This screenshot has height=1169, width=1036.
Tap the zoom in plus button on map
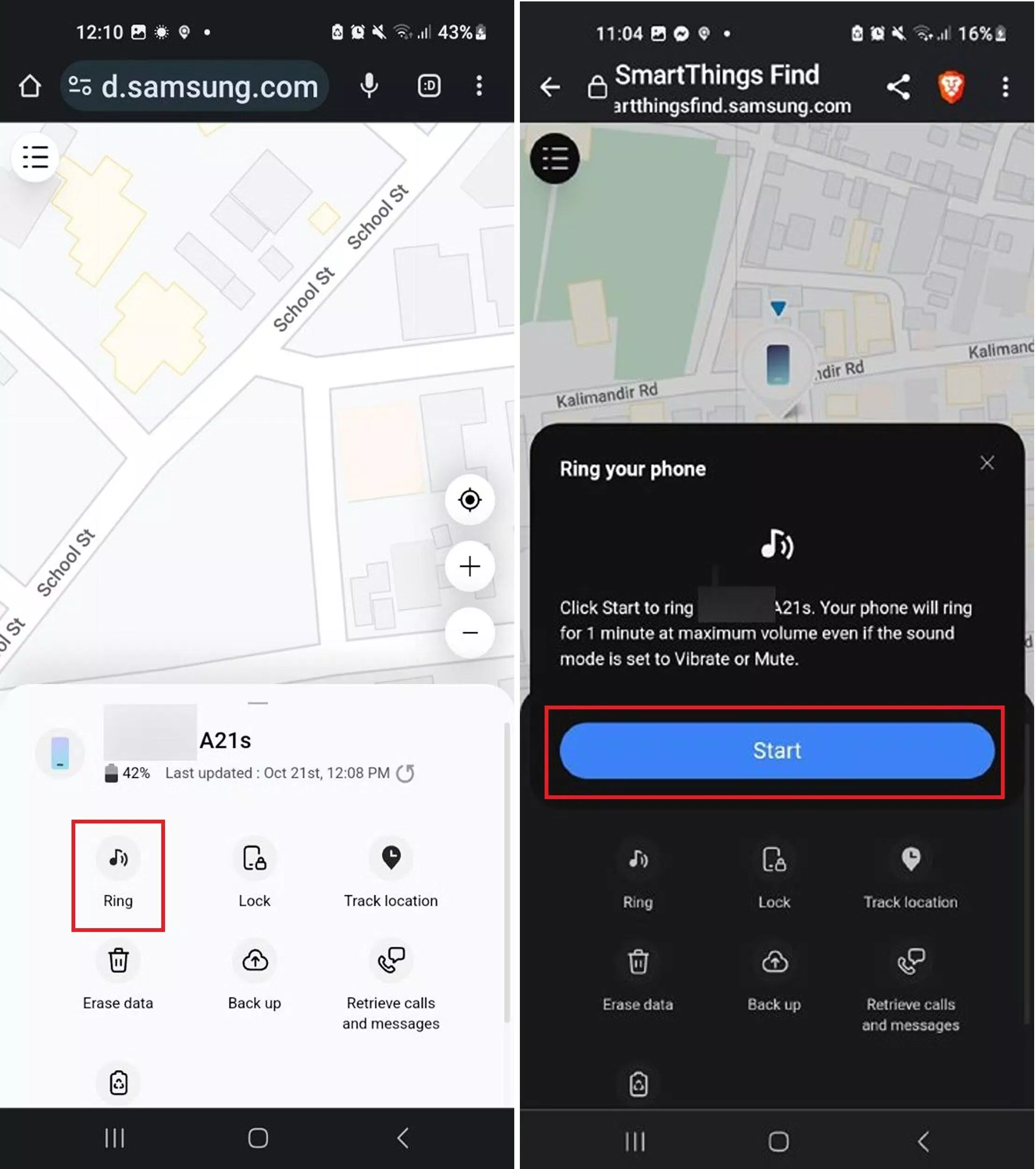click(x=470, y=567)
